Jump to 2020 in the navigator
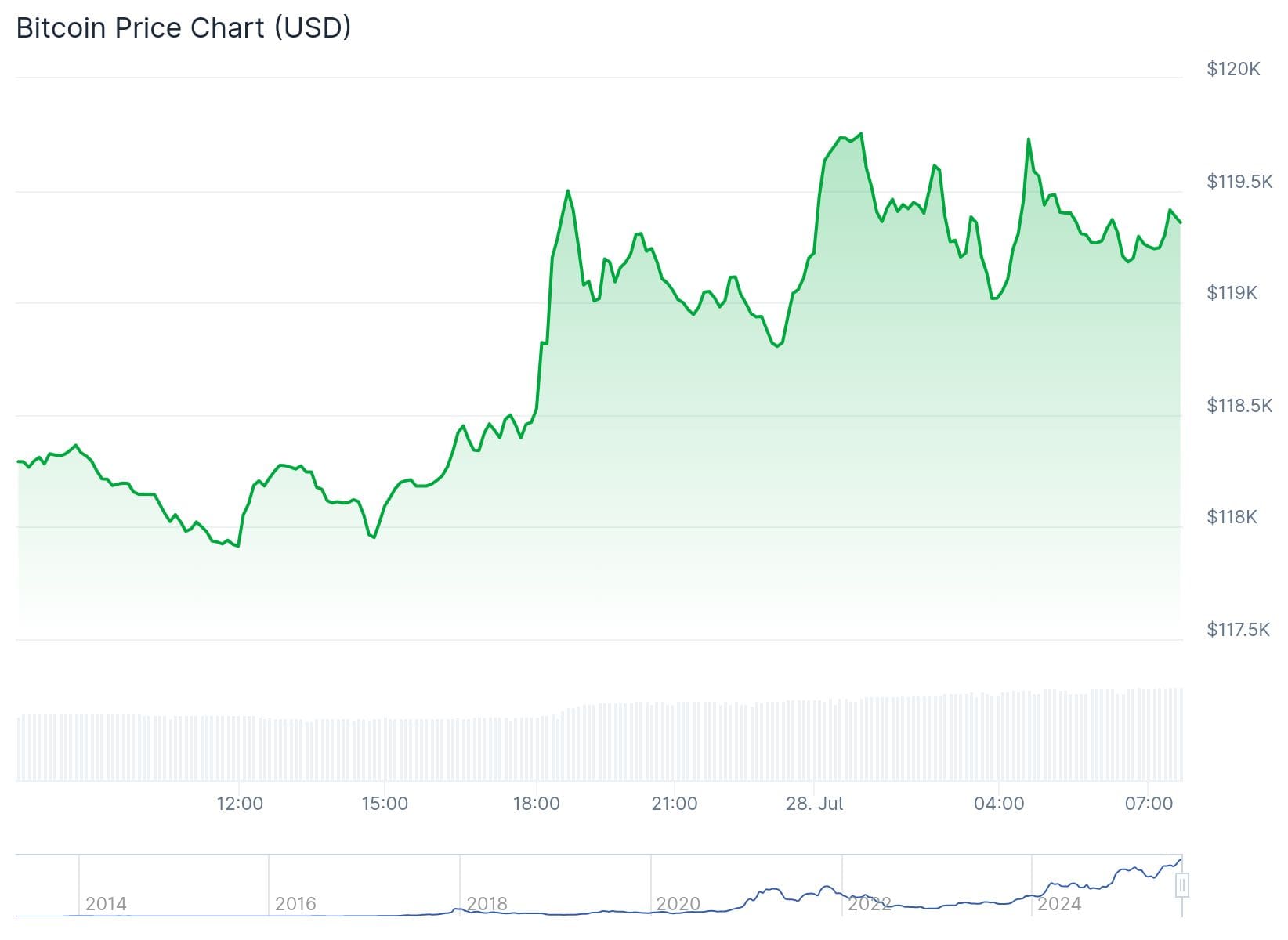 click(678, 904)
